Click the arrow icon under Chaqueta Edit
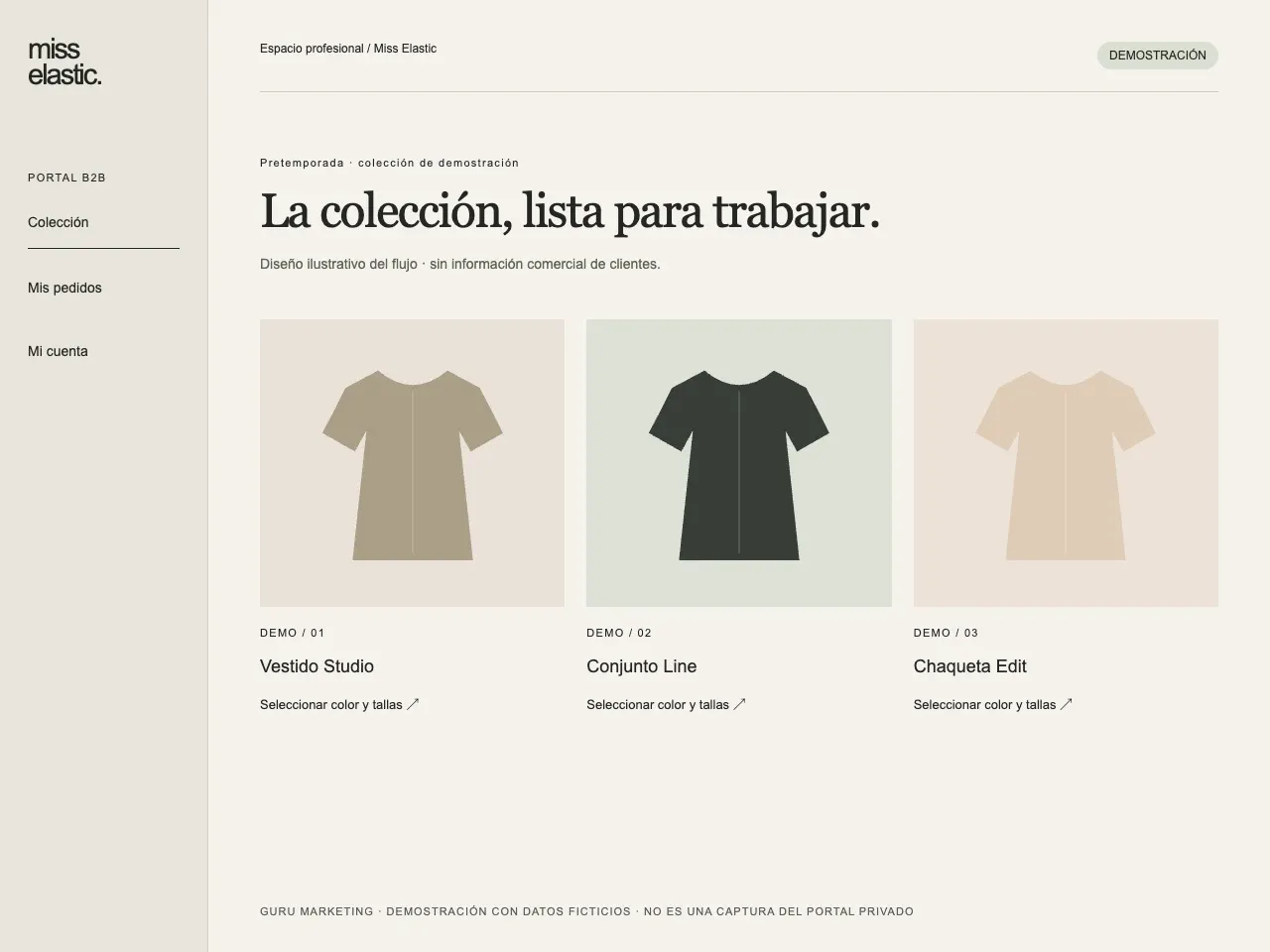 (1067, 705)
